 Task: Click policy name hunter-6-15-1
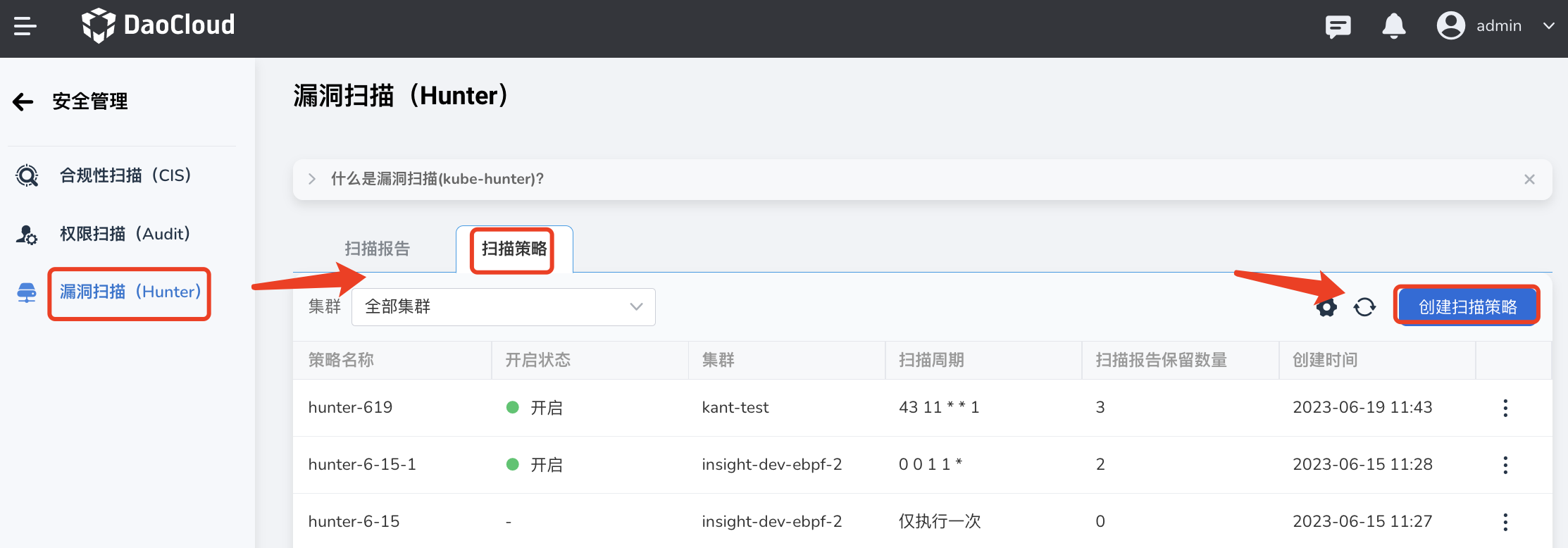pyautogui.click(x=362, y=464)
